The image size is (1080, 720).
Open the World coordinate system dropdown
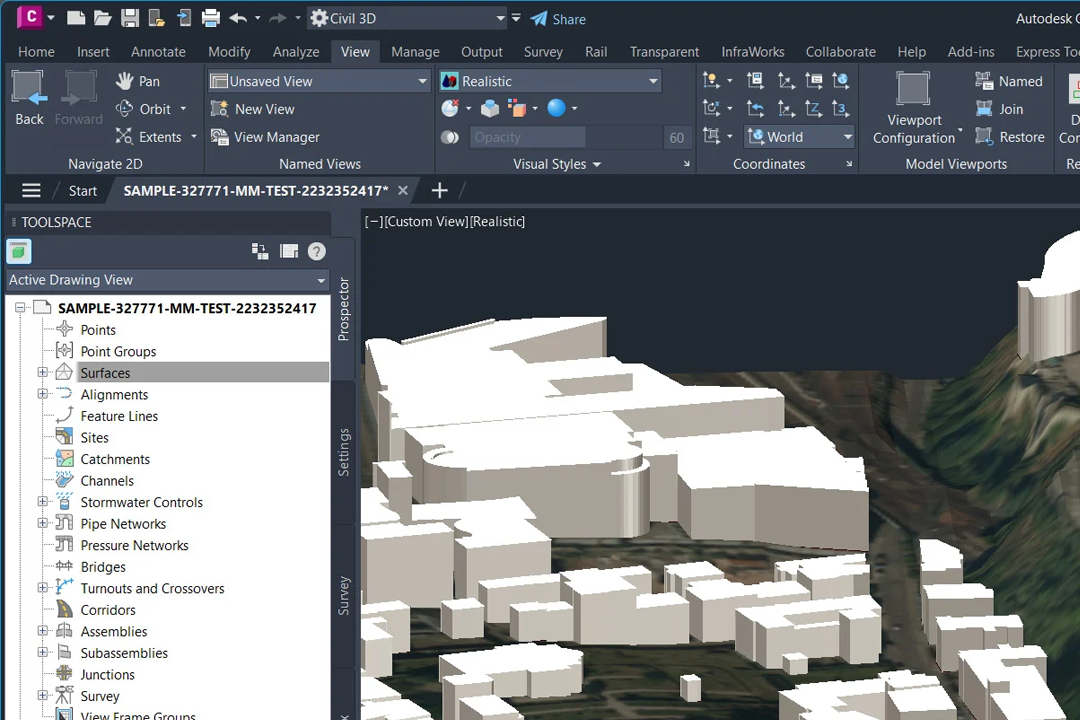click(x=847, y=136)
